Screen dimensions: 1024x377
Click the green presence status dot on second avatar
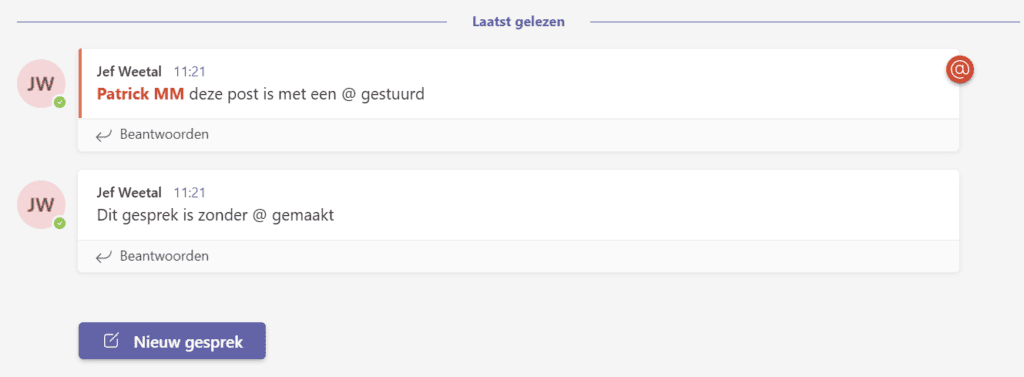click(x=59, y=223)
